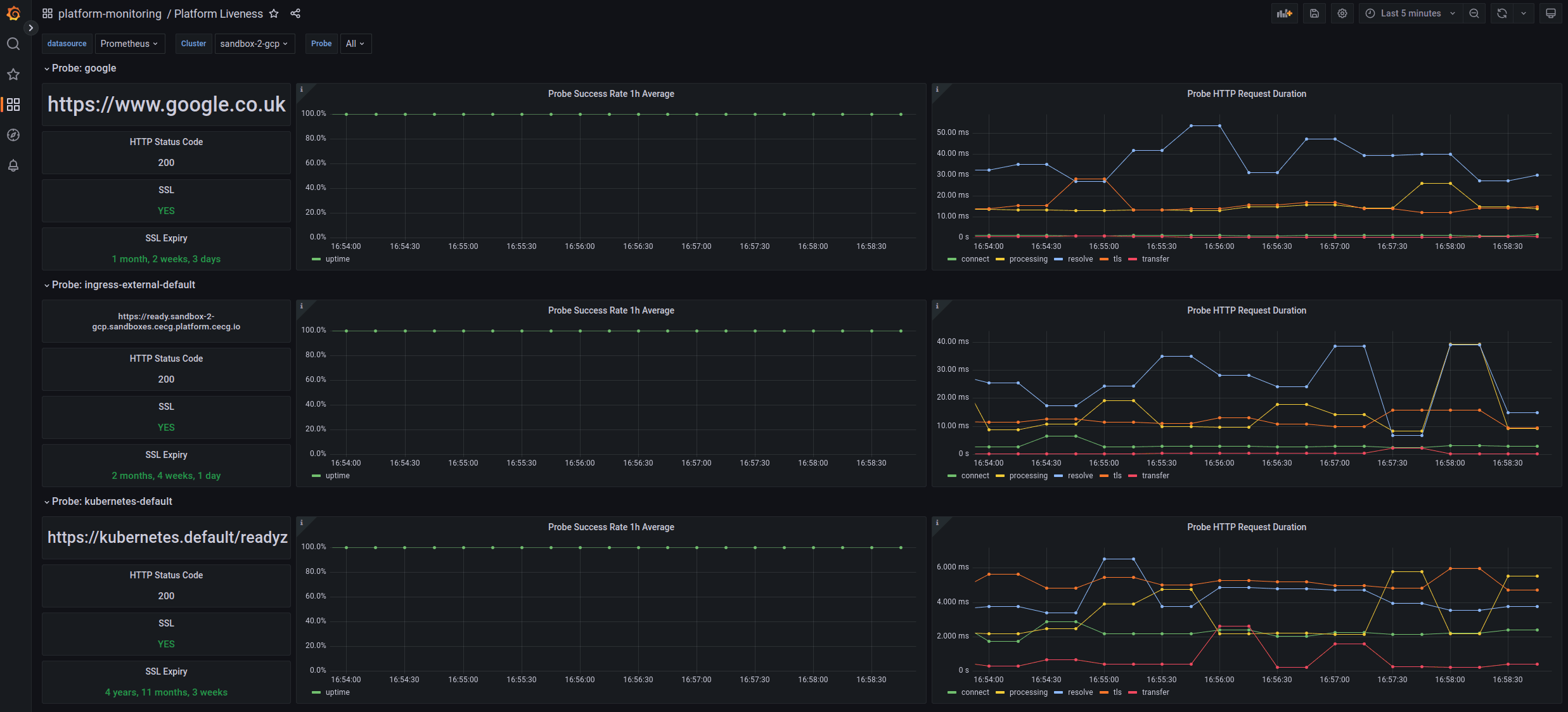Open the Last 5 minutes time picker
Image resolution: width=1568 pixels, height=712 pixels.
coord(1411,13)
